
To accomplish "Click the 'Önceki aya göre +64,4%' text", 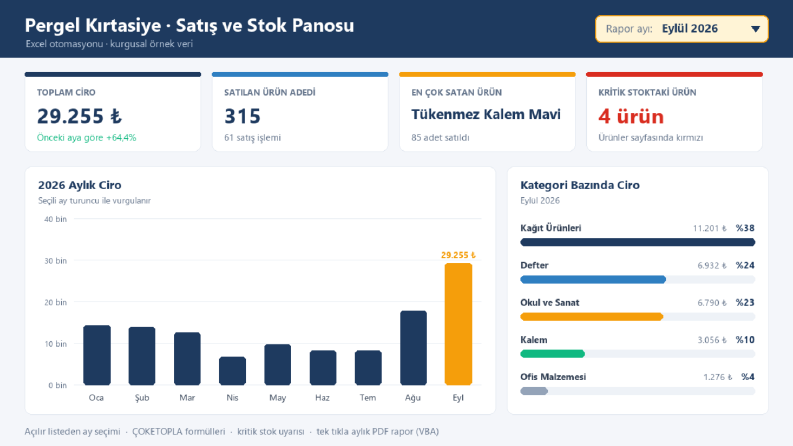I will pos(86,138).
